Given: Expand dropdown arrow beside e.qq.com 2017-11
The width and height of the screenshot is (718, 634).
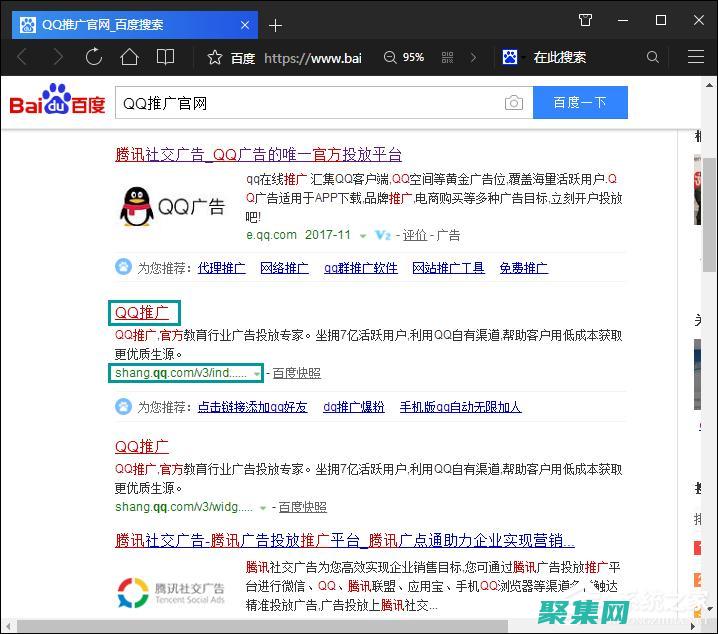Looking at the screenshot, I should (362, 236).
